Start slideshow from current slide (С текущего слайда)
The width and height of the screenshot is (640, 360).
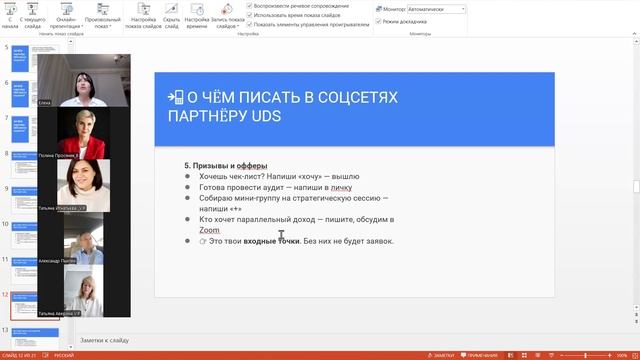point(32,16)
